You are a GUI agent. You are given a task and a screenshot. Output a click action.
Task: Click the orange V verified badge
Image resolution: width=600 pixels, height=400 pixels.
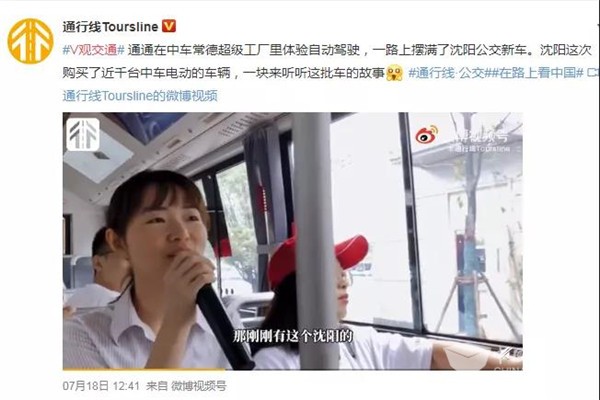coord(169,26)
